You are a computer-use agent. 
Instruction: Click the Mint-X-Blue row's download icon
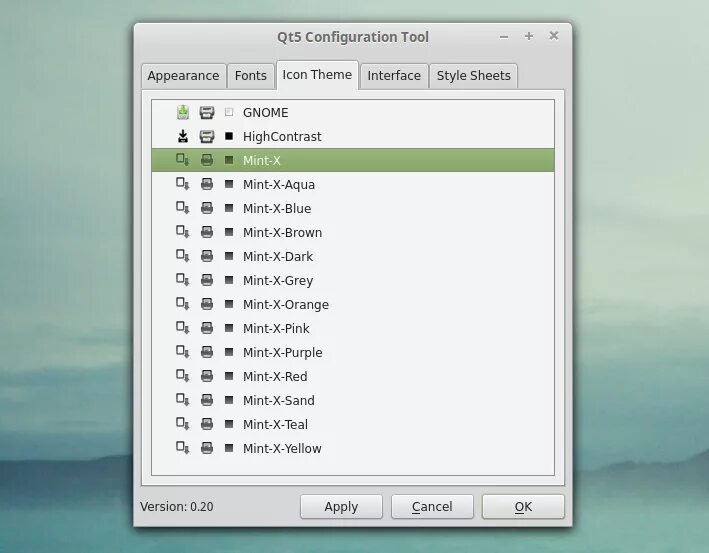coord(183,208)
